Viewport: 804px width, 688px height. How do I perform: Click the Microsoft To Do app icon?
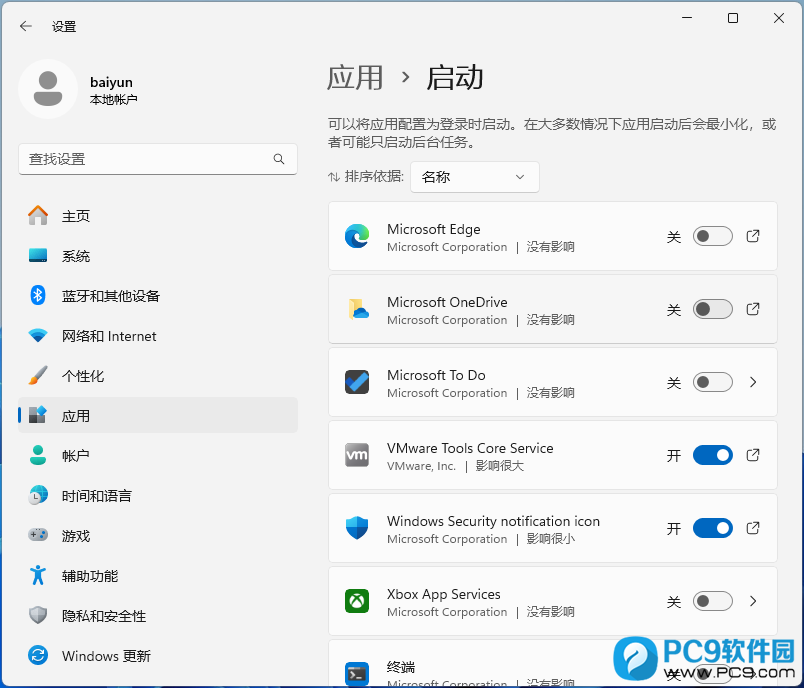click(357, 382)
